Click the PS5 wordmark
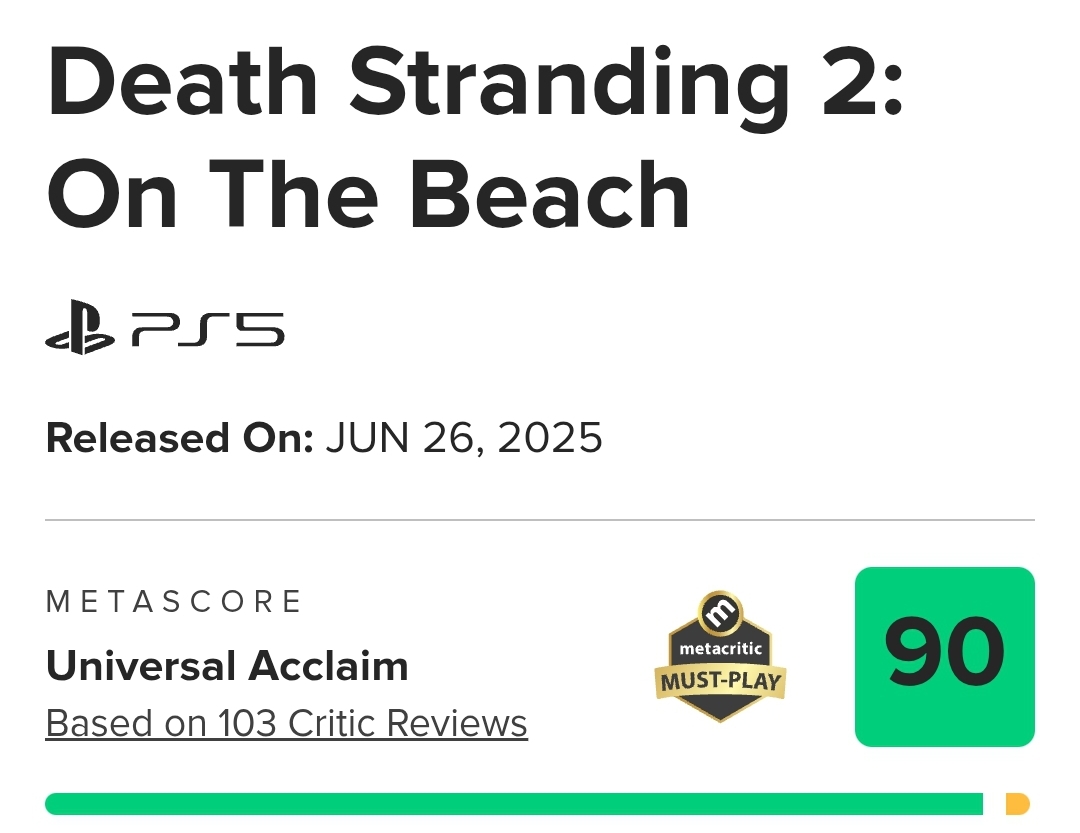Screen dimensions: 1080x833 point(207,329)
